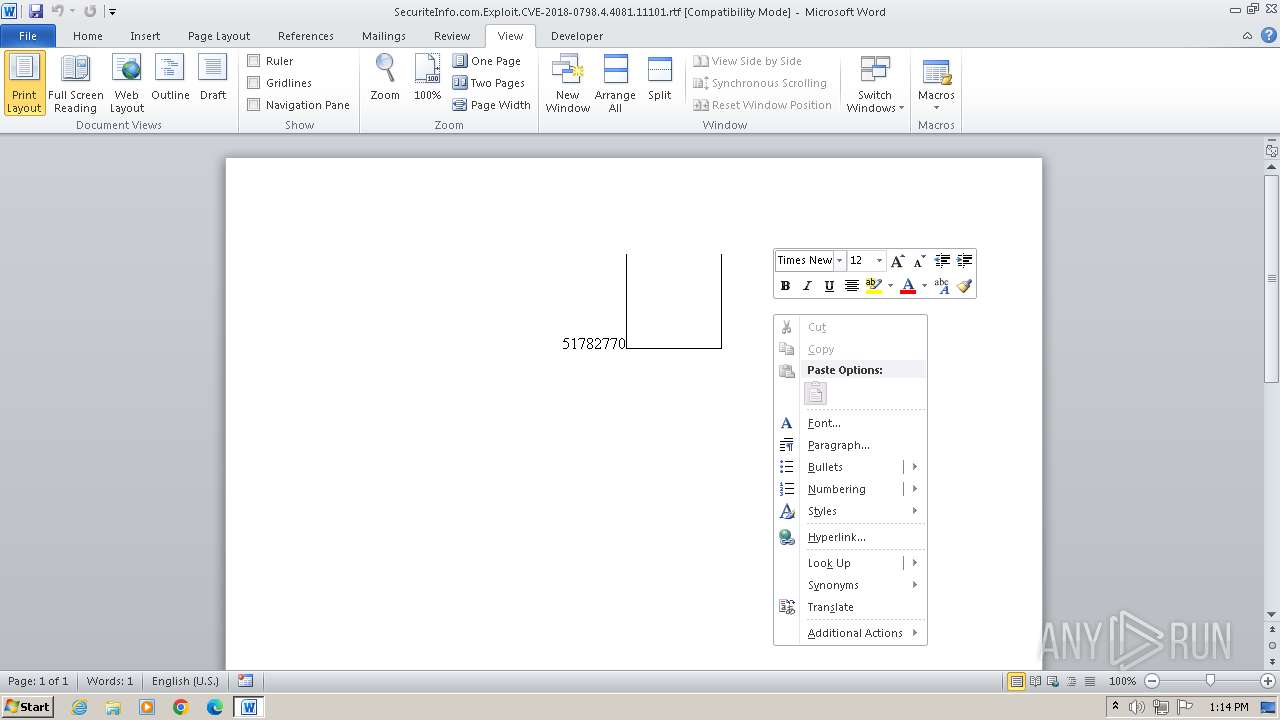Viewport: 1280px width, 720px height.
Task: Increase indent in mini toolbar
Action: (964, 261)
